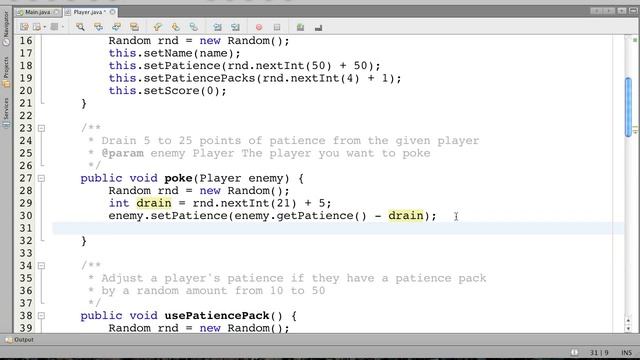Click Find Next Occurrence icon
Image resolution: width=640 pixels, height=360 pixels.
116,27
